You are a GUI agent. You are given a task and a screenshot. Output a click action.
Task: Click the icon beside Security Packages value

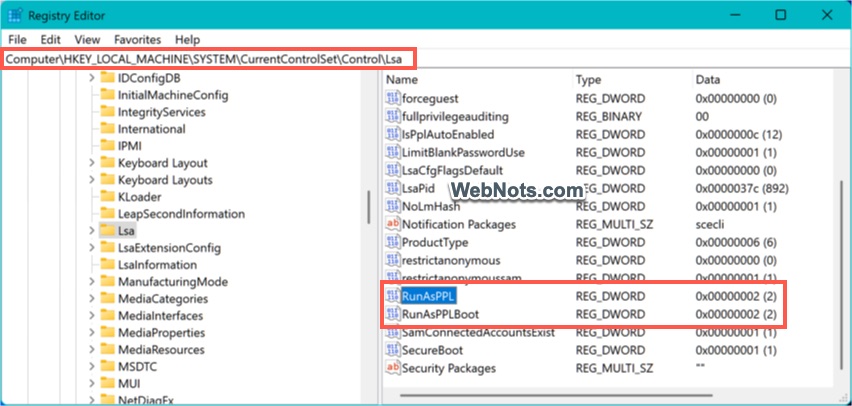pos(392,368)
